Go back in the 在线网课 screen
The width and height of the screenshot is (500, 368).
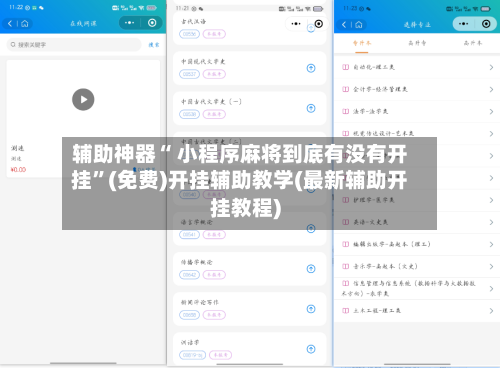(x=10, y=23)
